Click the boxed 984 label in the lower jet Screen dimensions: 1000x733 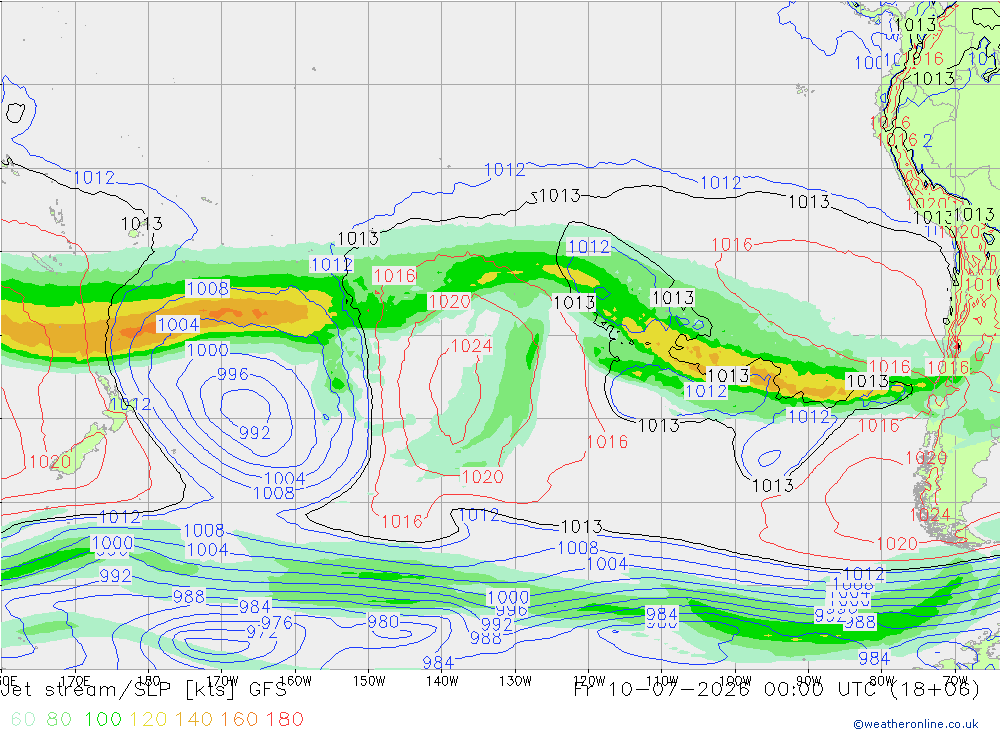661,614
